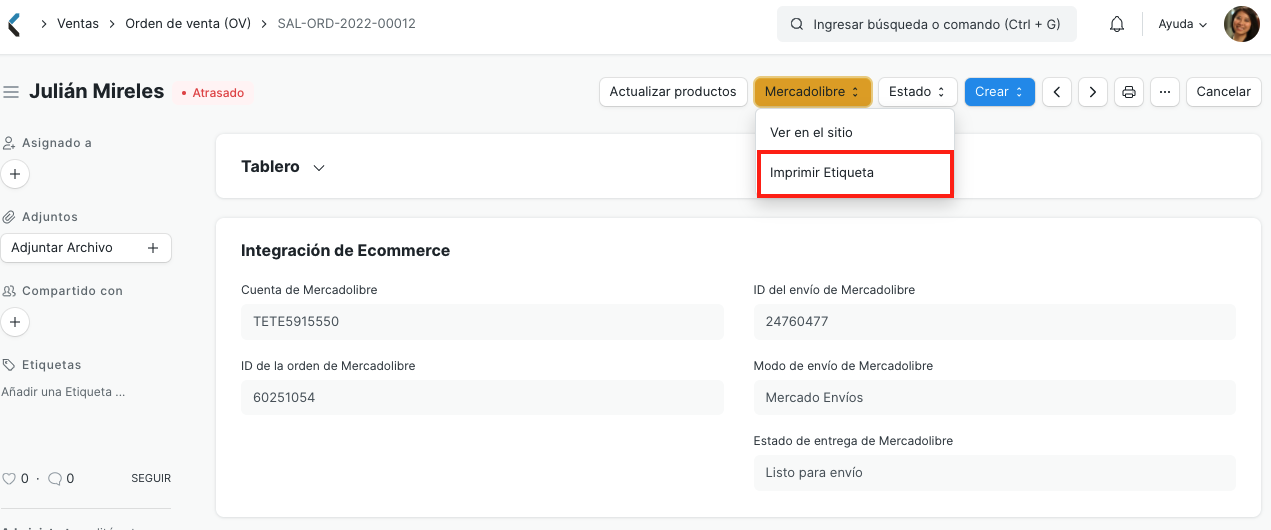Image resolution: width=1271 pixels, height=530 pixels.
Task: Select Imprimir Etiqueta
Action: (x=855, y=174)
